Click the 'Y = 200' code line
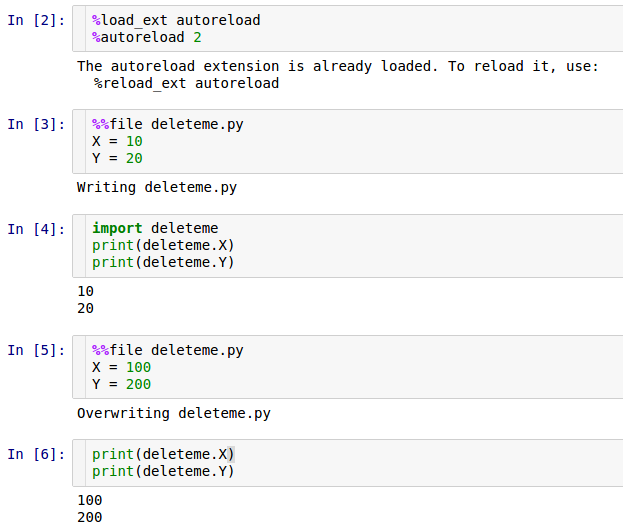623x531 pixels. 121,384
